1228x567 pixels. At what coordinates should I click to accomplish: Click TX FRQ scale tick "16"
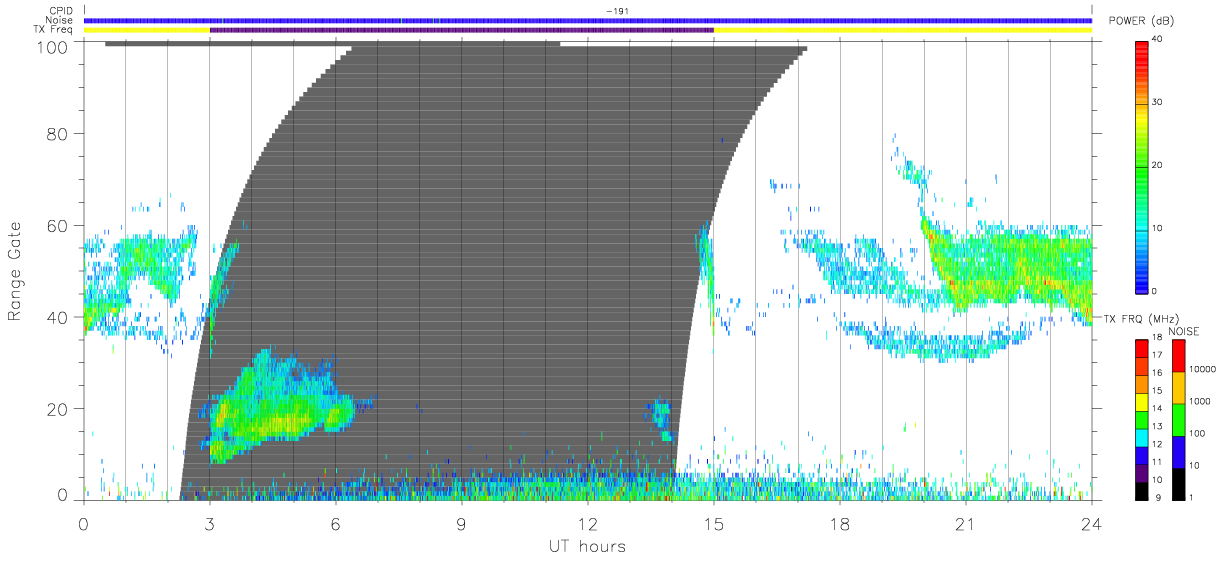coord(1157,374)
